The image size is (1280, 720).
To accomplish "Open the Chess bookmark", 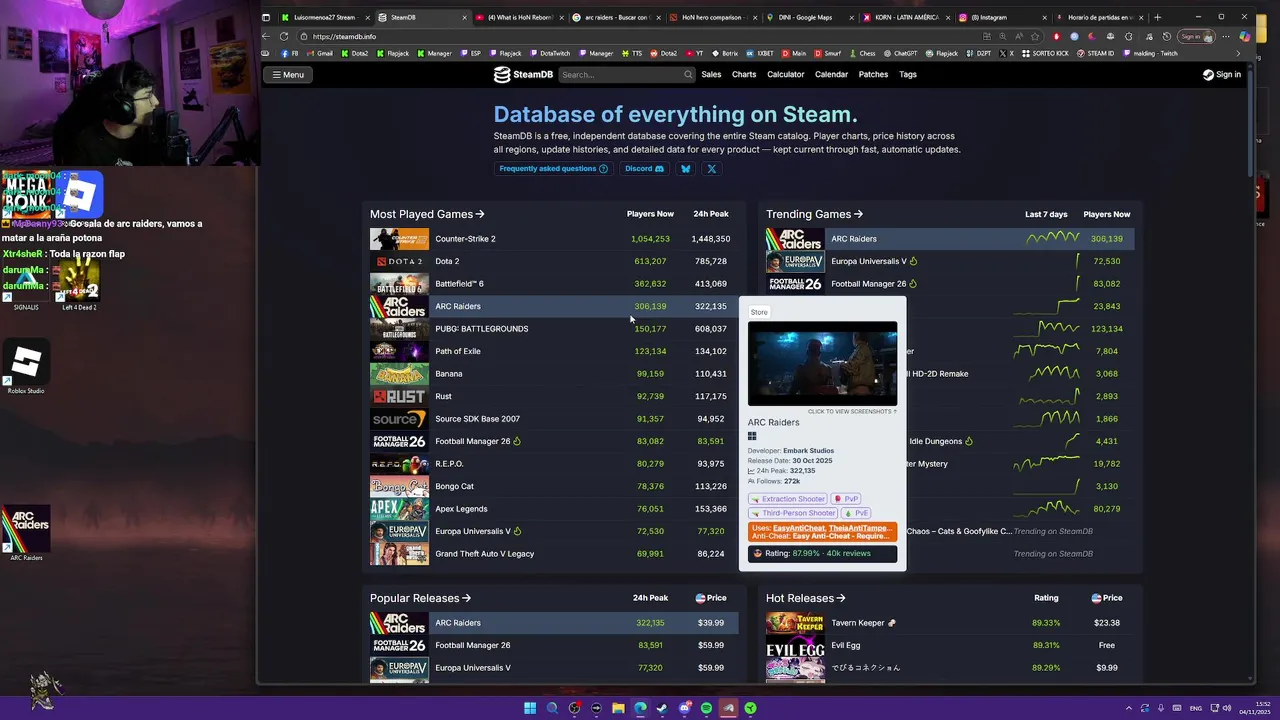I will pos(862,53).
